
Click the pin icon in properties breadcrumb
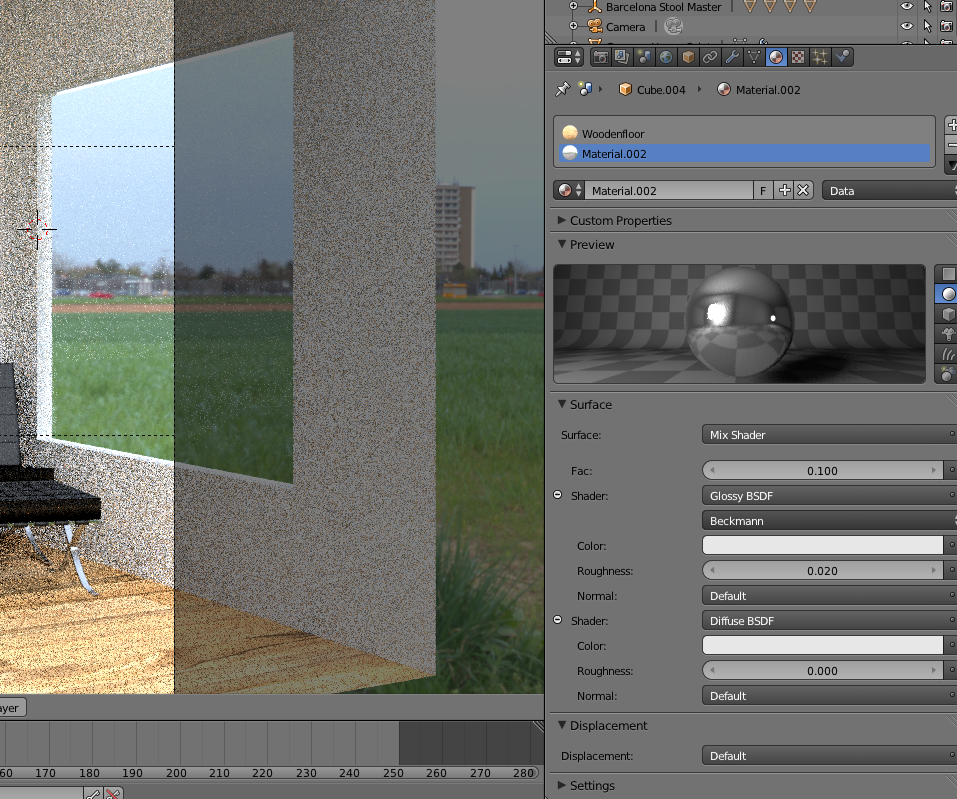tap(563, 90)
